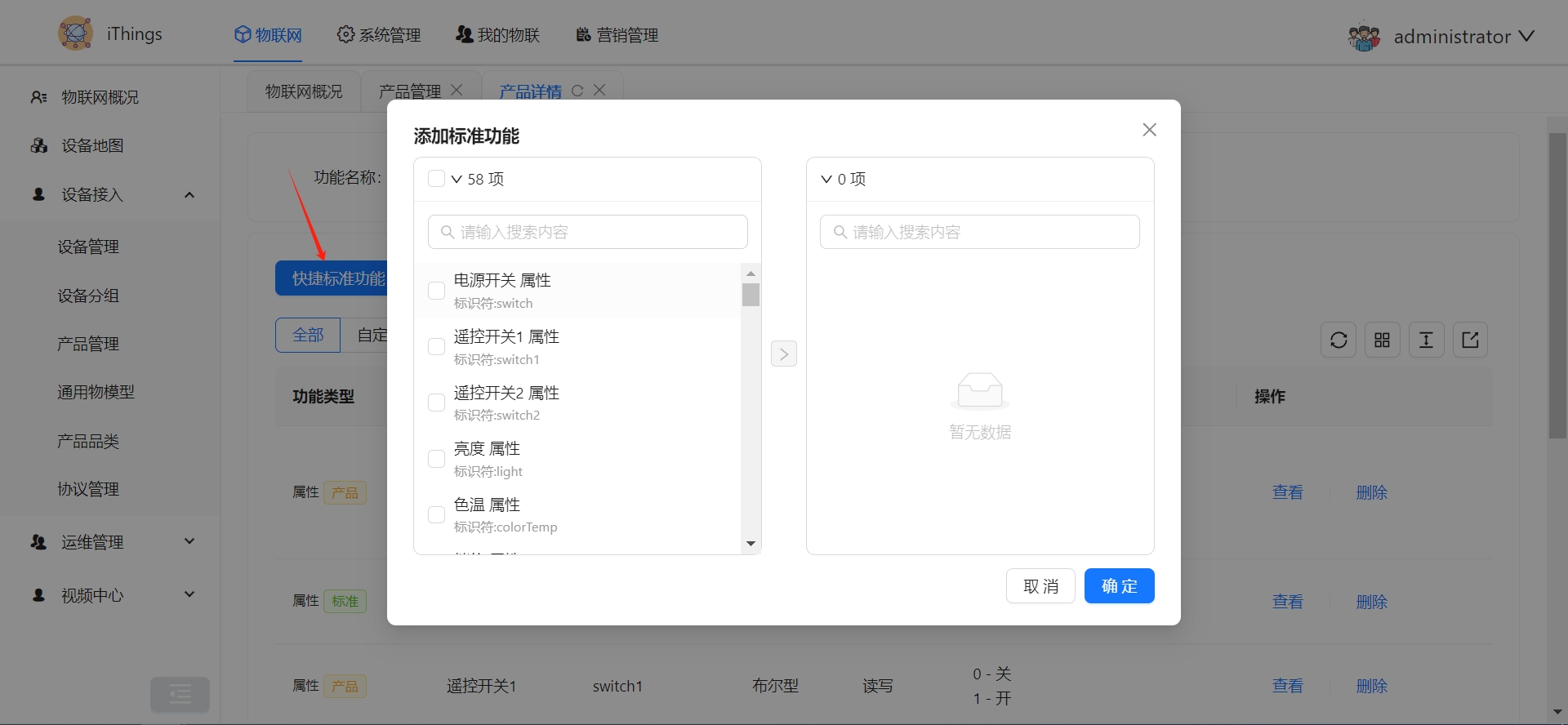Click the reload icon on 产品详情 tab
The height and width of the screenshot is (725, 1568).
pyautogui.click(x=577, y=91)
